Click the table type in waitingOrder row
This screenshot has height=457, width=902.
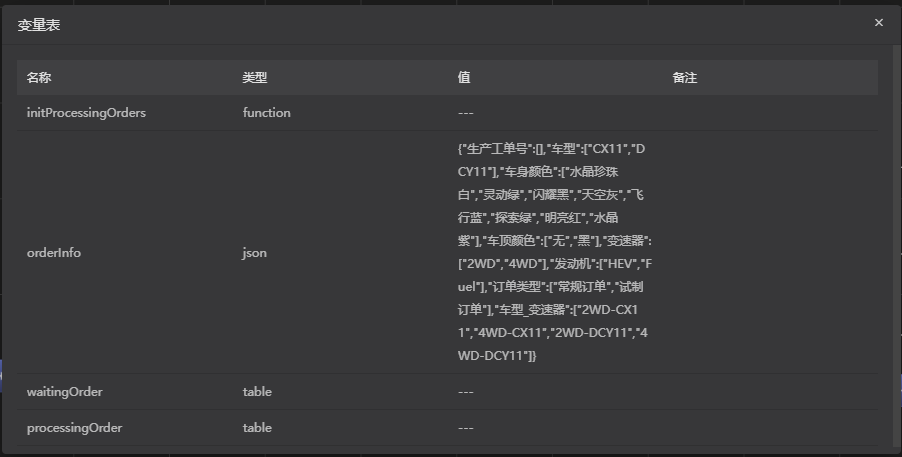pos(257,392)
